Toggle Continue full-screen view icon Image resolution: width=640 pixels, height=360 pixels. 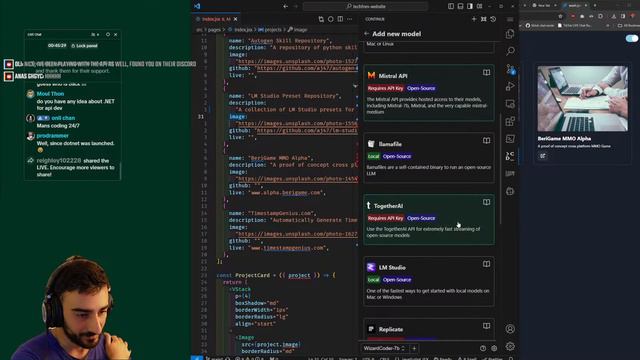coord(484,19)
